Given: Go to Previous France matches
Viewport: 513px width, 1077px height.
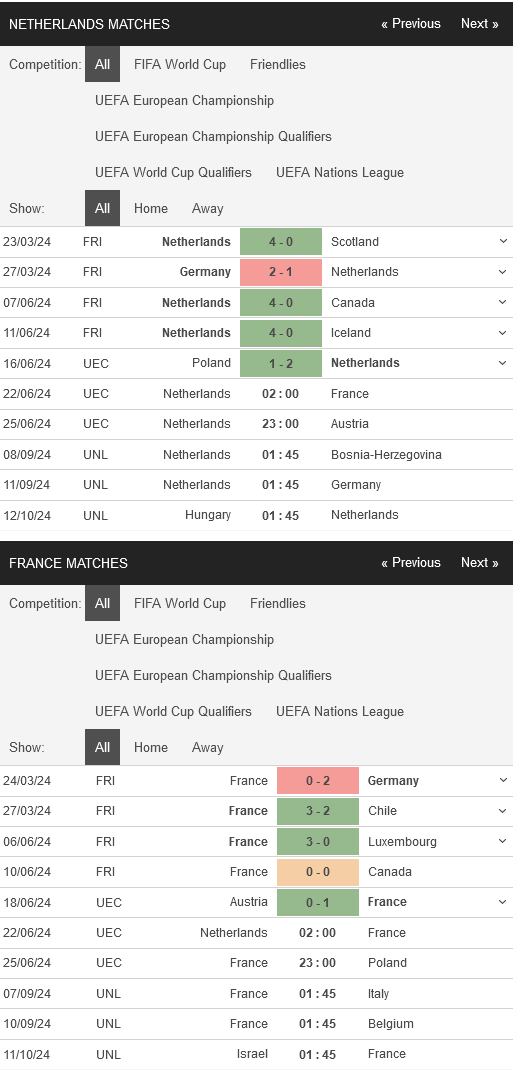Looking at the screenshot, I should (x=411, y=563).
